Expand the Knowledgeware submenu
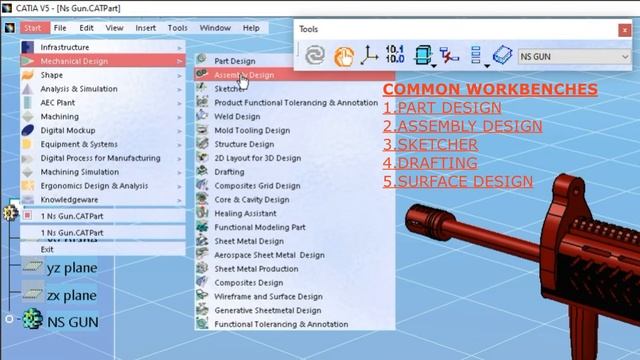The width and height of the screenshot is (640, 360). [103, 200]
